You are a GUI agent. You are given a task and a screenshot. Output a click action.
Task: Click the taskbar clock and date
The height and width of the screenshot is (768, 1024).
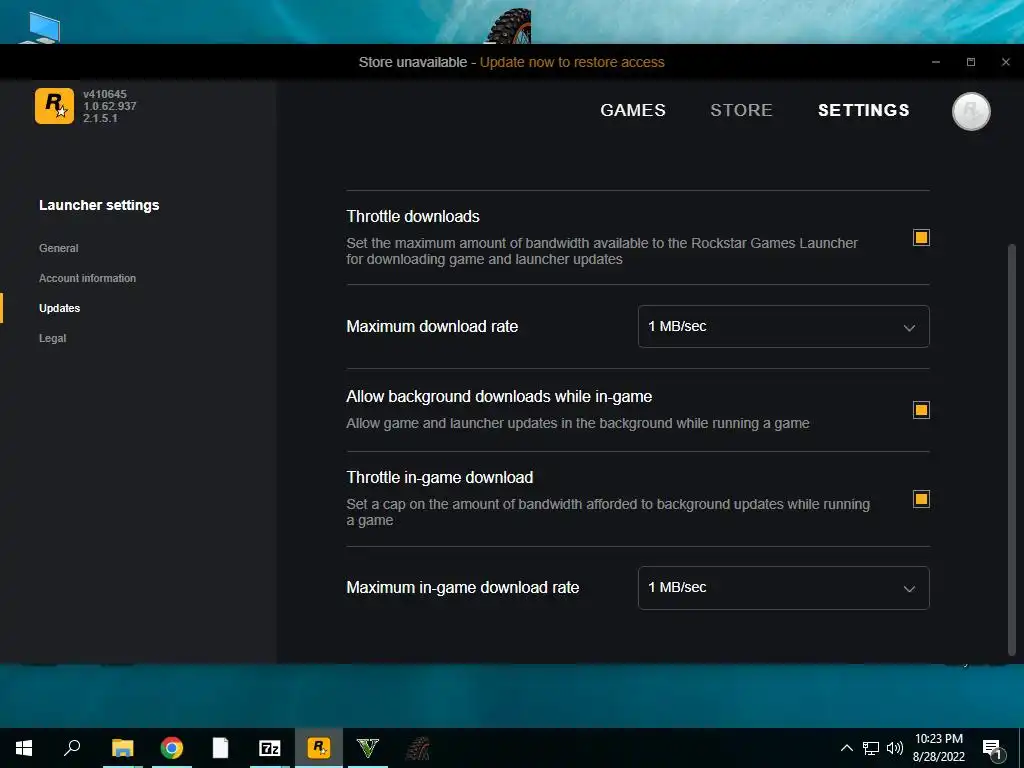[x=938, y=748]
